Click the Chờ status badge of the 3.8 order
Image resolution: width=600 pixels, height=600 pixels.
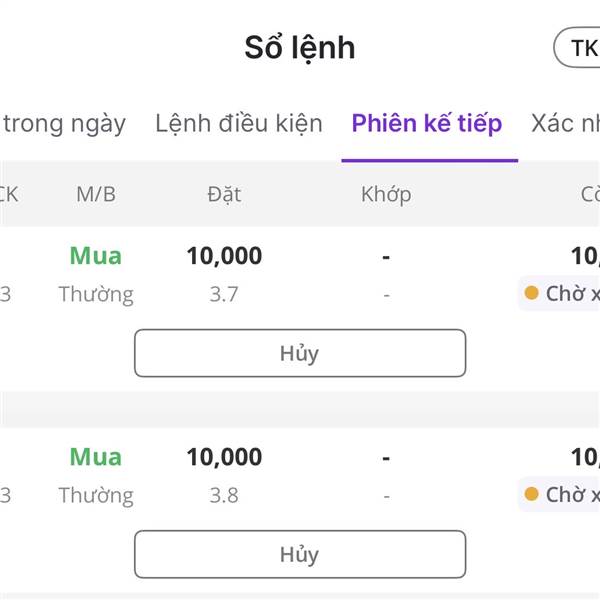coord(562,495)
